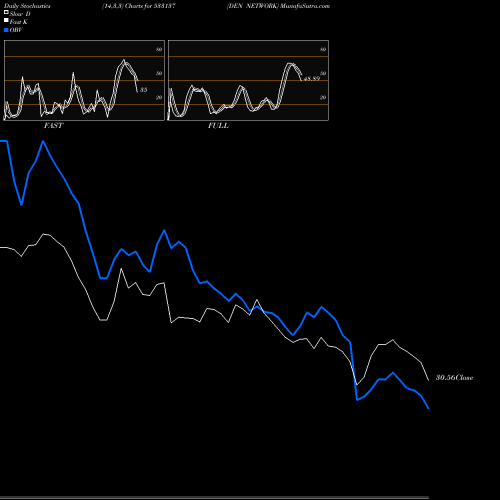Click the 'FULL' chart label
This screenshot has width=500, height=500.
(218, 125)
